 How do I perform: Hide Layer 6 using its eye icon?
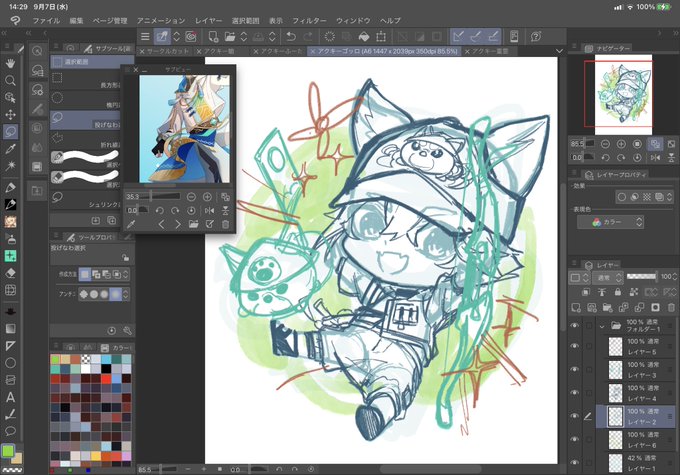575,439
